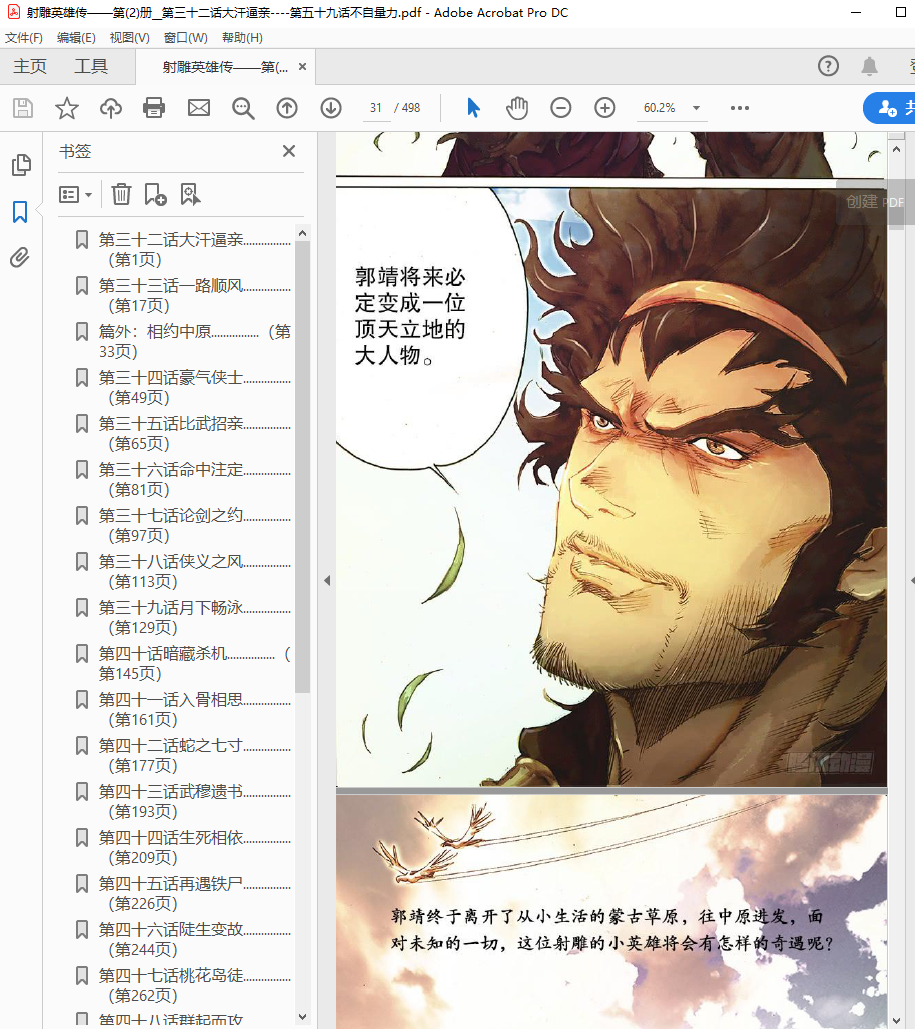
Task: Close the 射雕英雄传 document tab
Action: [303, 66]
